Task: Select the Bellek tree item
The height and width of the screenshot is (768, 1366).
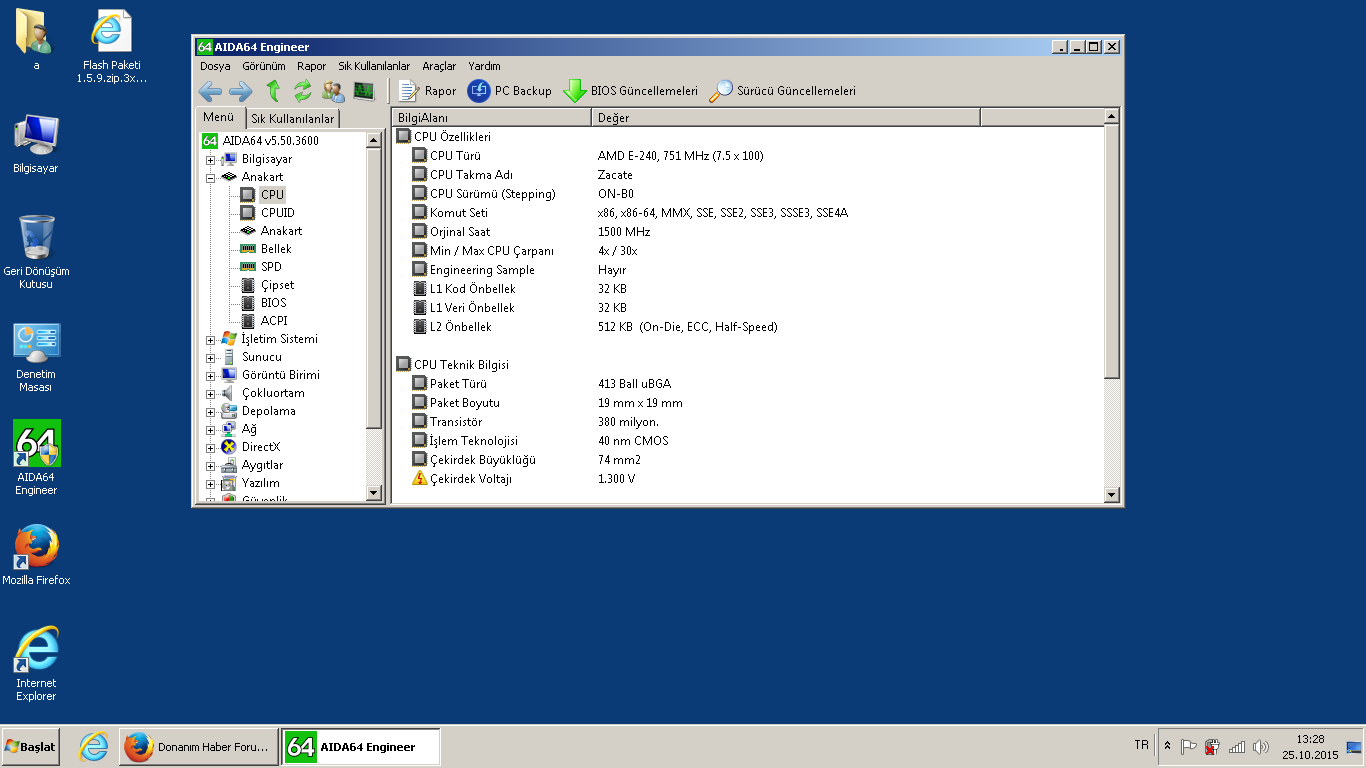Action: click(x=276, y=249)
